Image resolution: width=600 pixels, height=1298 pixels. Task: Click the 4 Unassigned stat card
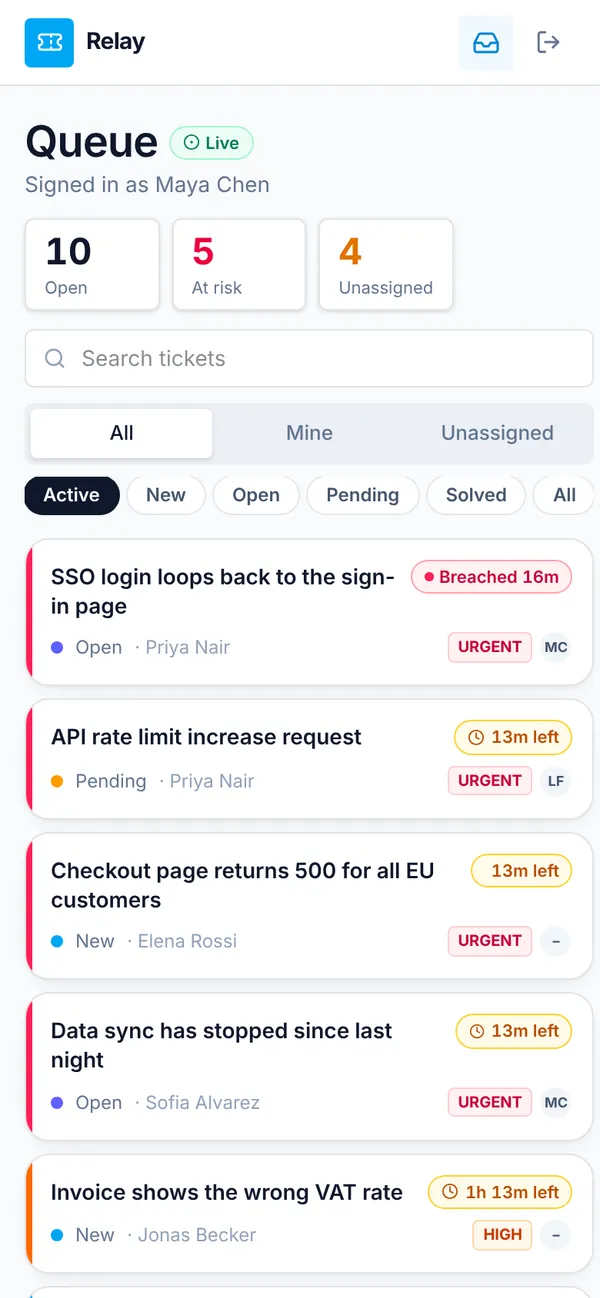pyautogui.click(x=386, y=264)
